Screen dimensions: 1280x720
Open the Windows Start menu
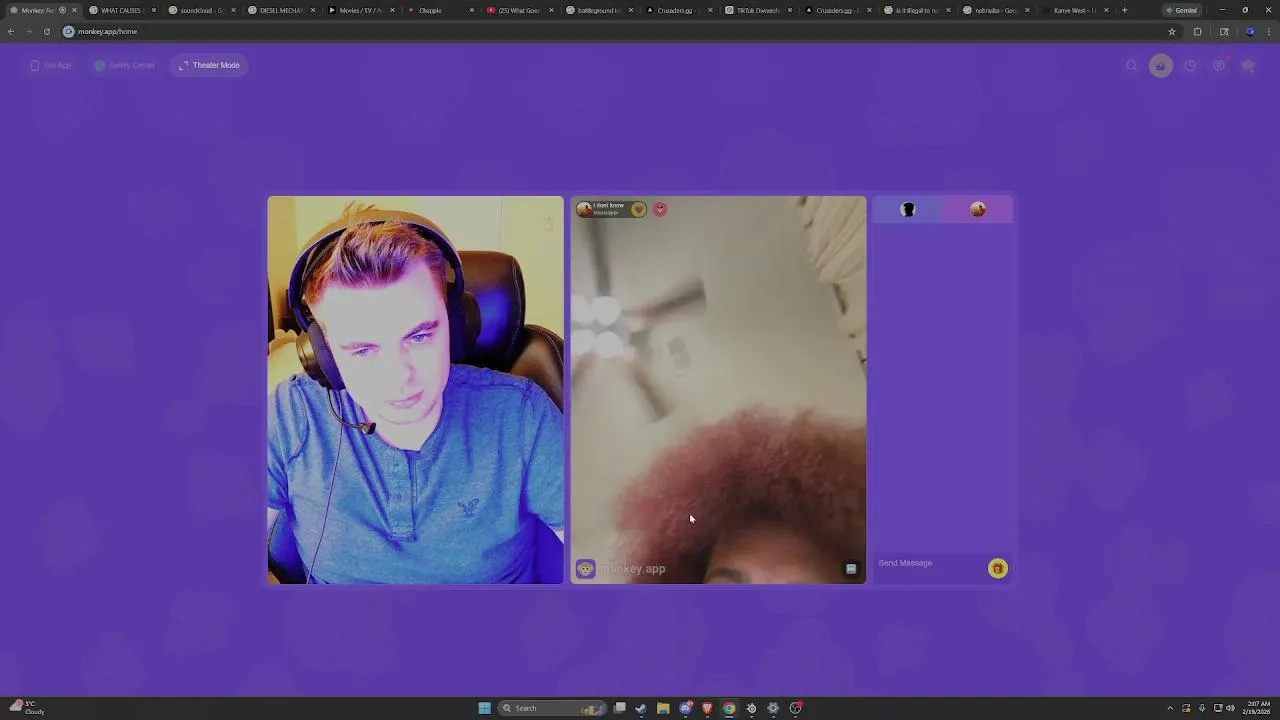[x=484, y=708]
